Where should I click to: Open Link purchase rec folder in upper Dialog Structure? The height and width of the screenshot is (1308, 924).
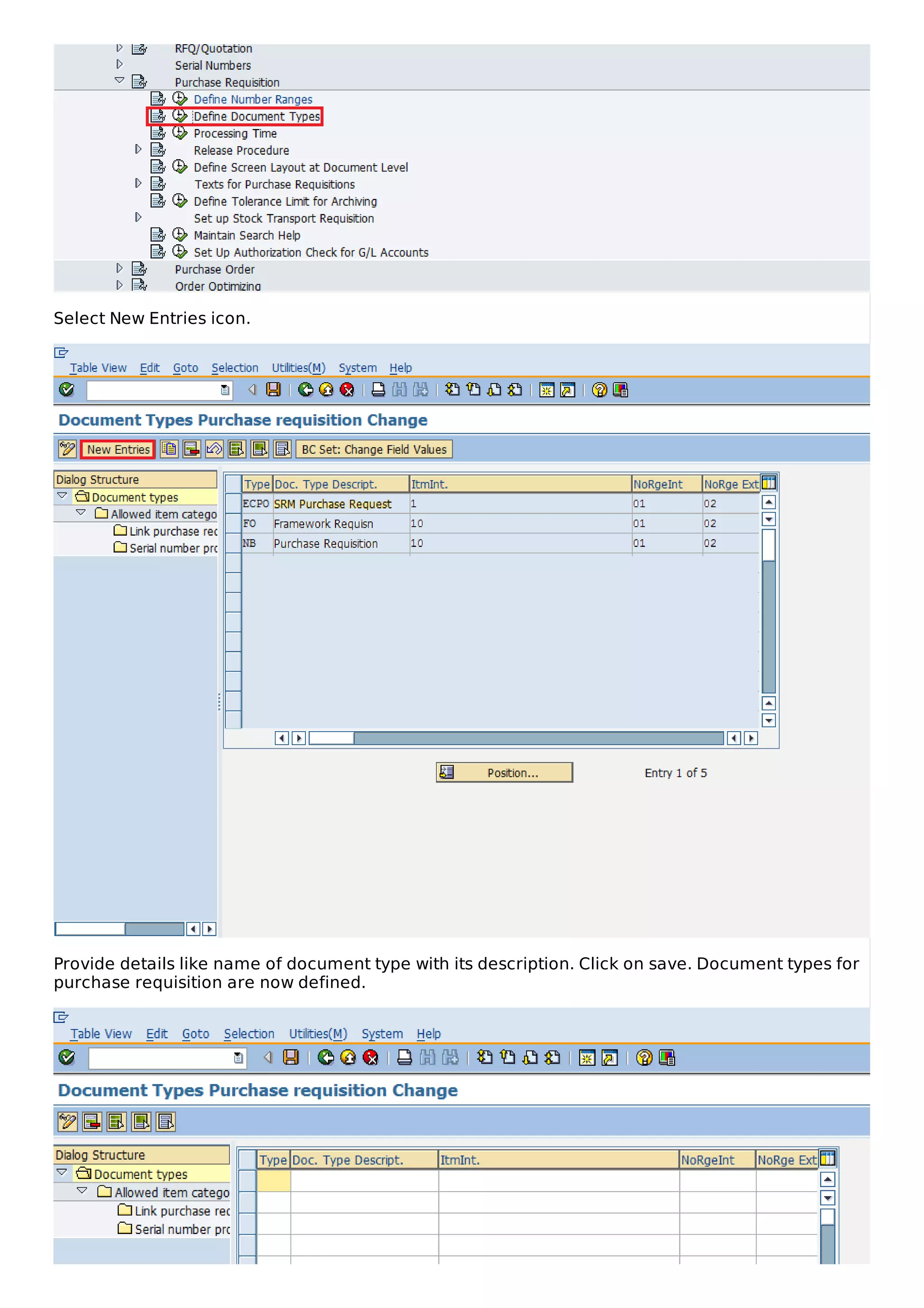(166, 531)
